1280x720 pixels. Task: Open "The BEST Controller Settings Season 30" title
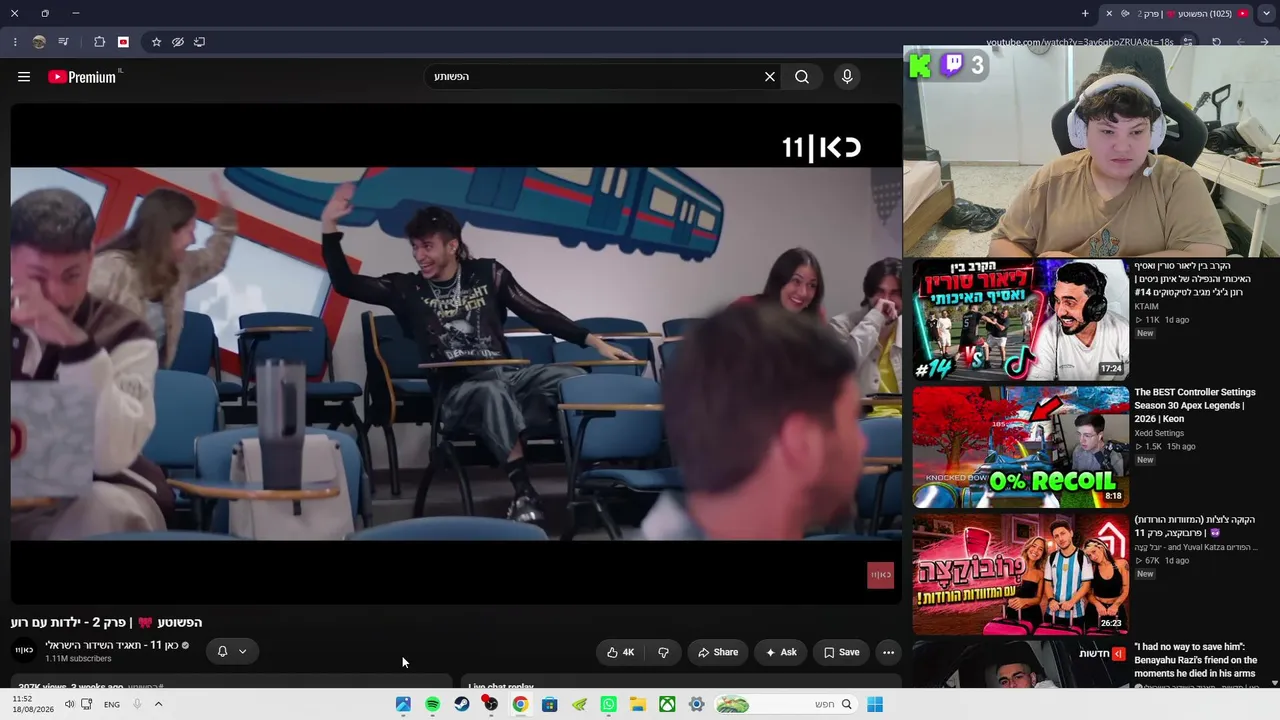pyautogui.click(x=1194, y=405)
